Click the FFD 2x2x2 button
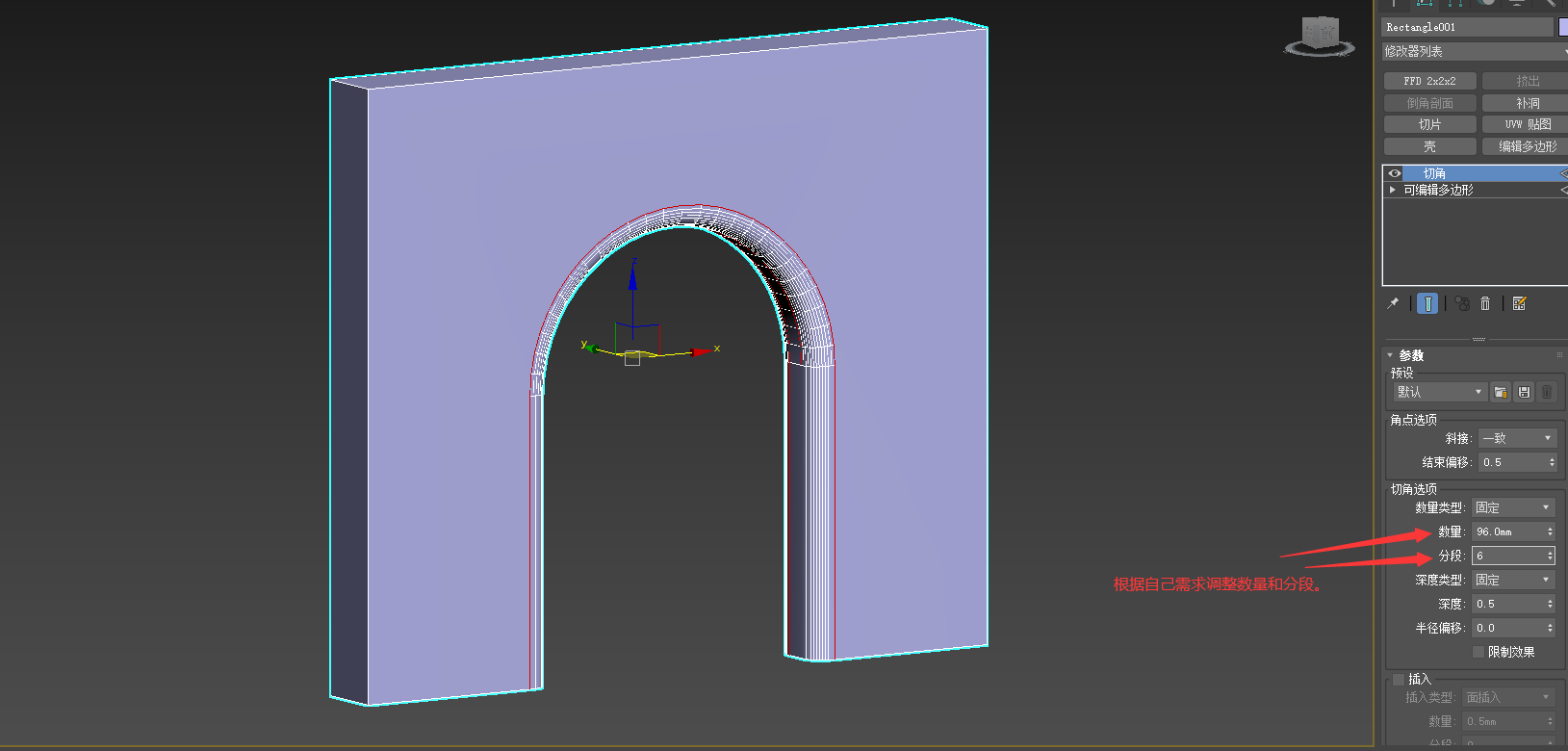The height and width of the screenshot is (751, 1568). (1429, 81)
